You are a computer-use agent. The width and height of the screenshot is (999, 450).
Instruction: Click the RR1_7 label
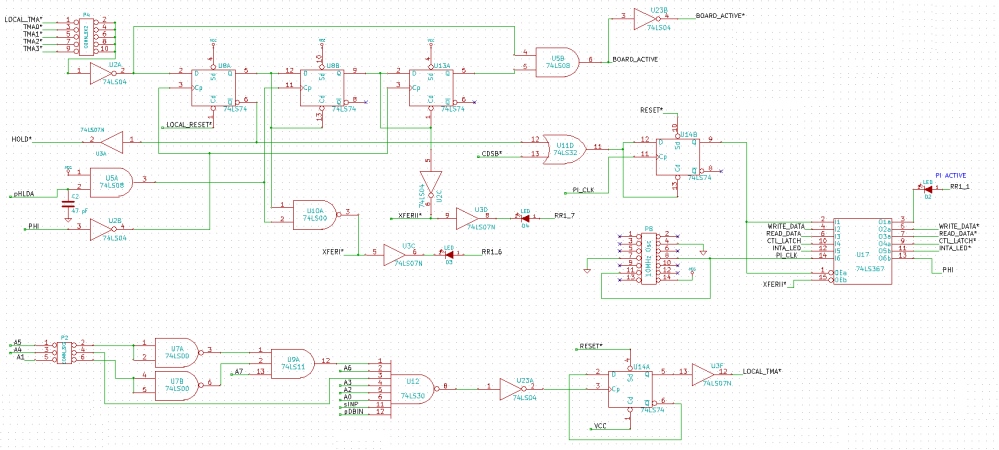coord(564,216)
